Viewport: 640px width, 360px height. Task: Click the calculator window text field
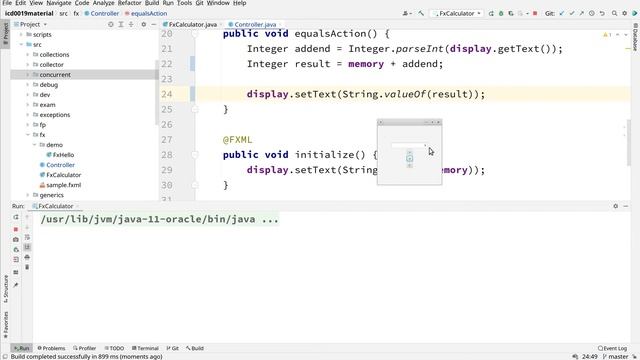coord(409,145)
